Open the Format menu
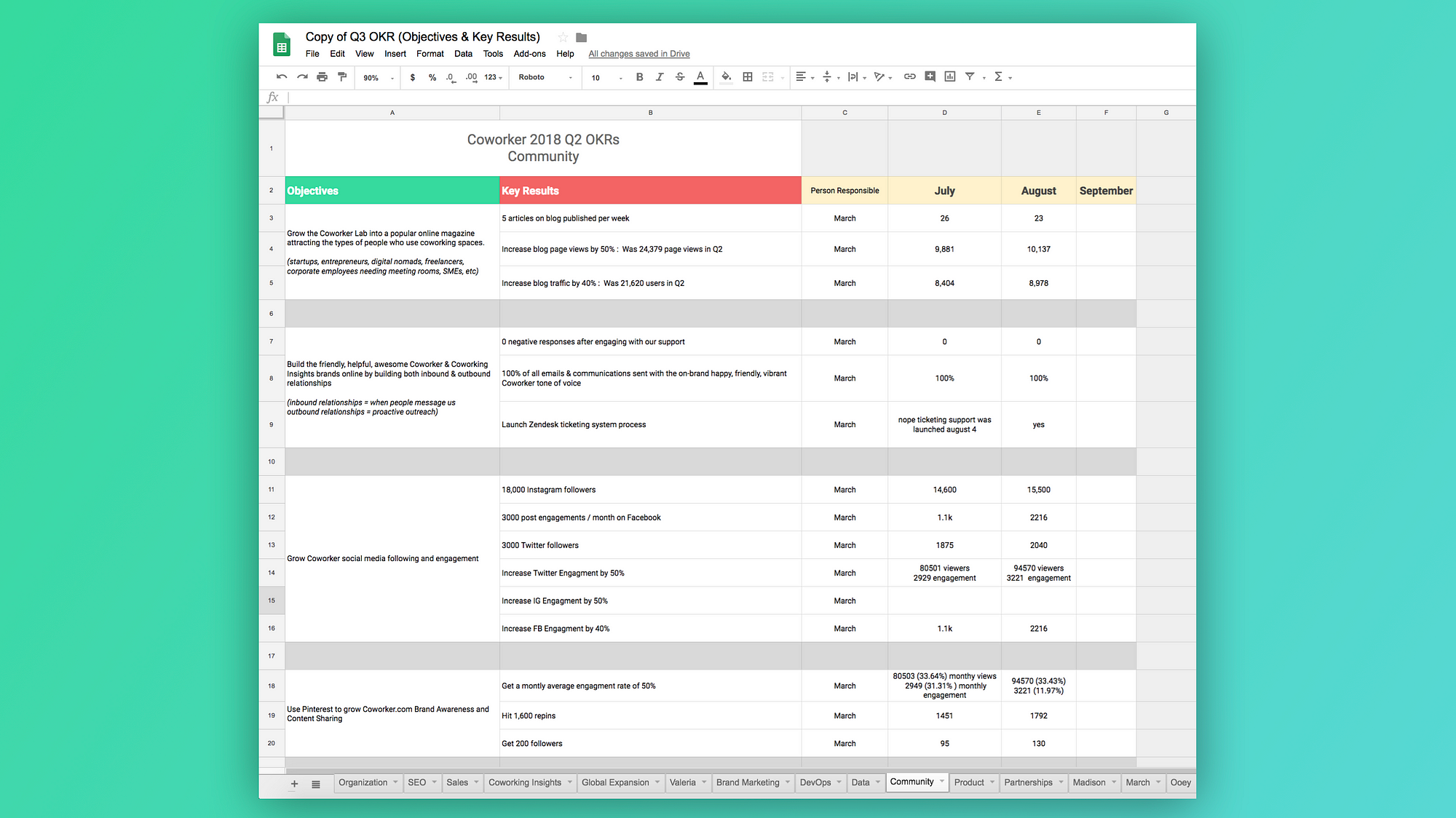This screenshot has width=1456, height=818. coord(430,54)
